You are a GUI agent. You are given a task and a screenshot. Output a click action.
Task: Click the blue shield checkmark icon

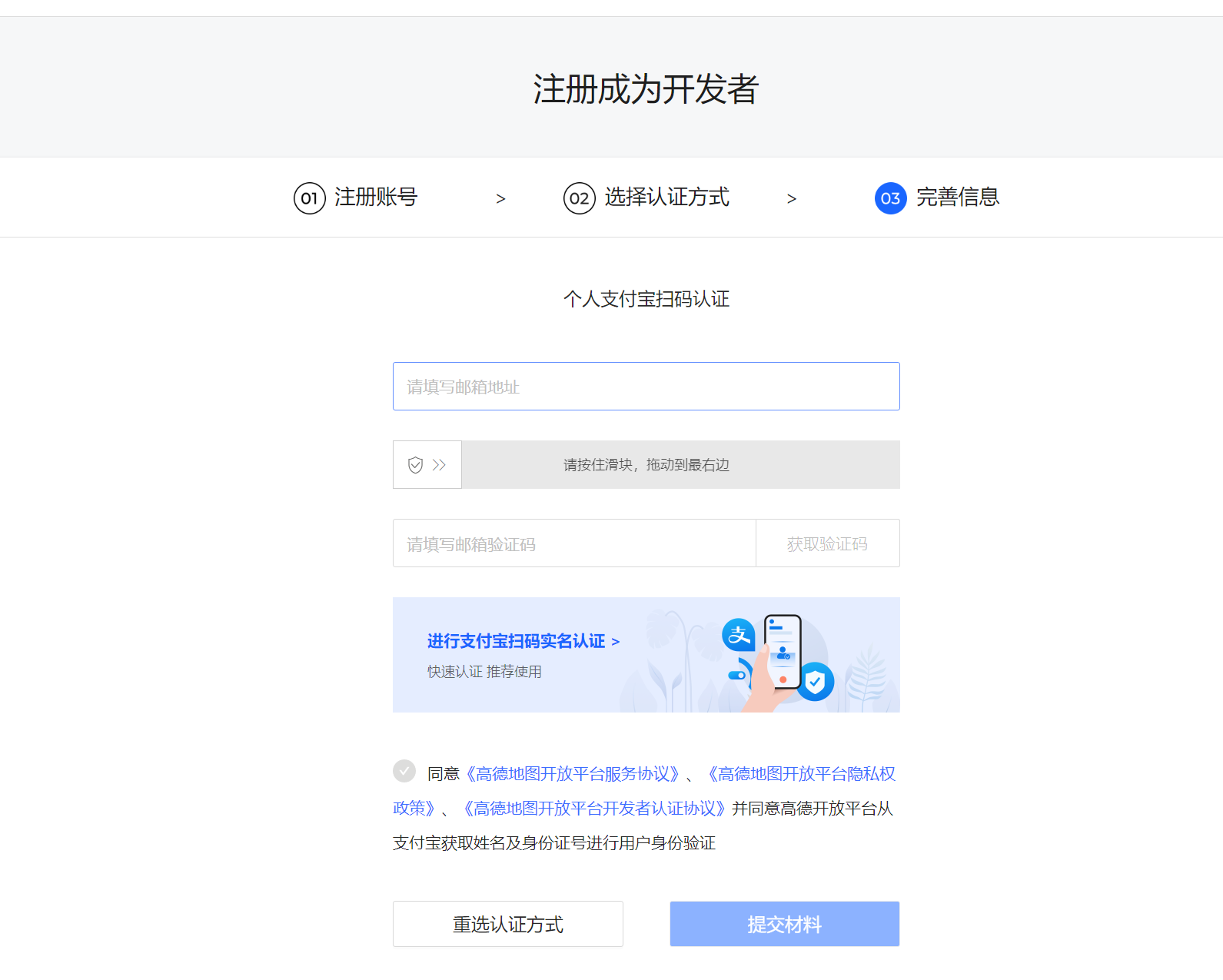(x=815, y=681)
